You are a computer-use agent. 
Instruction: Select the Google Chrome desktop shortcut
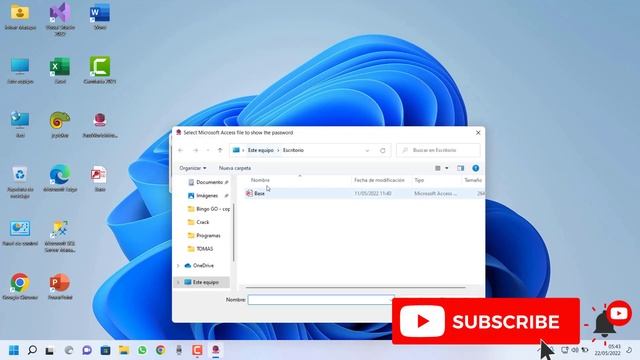pyautogui.click(x=20, y=287)
